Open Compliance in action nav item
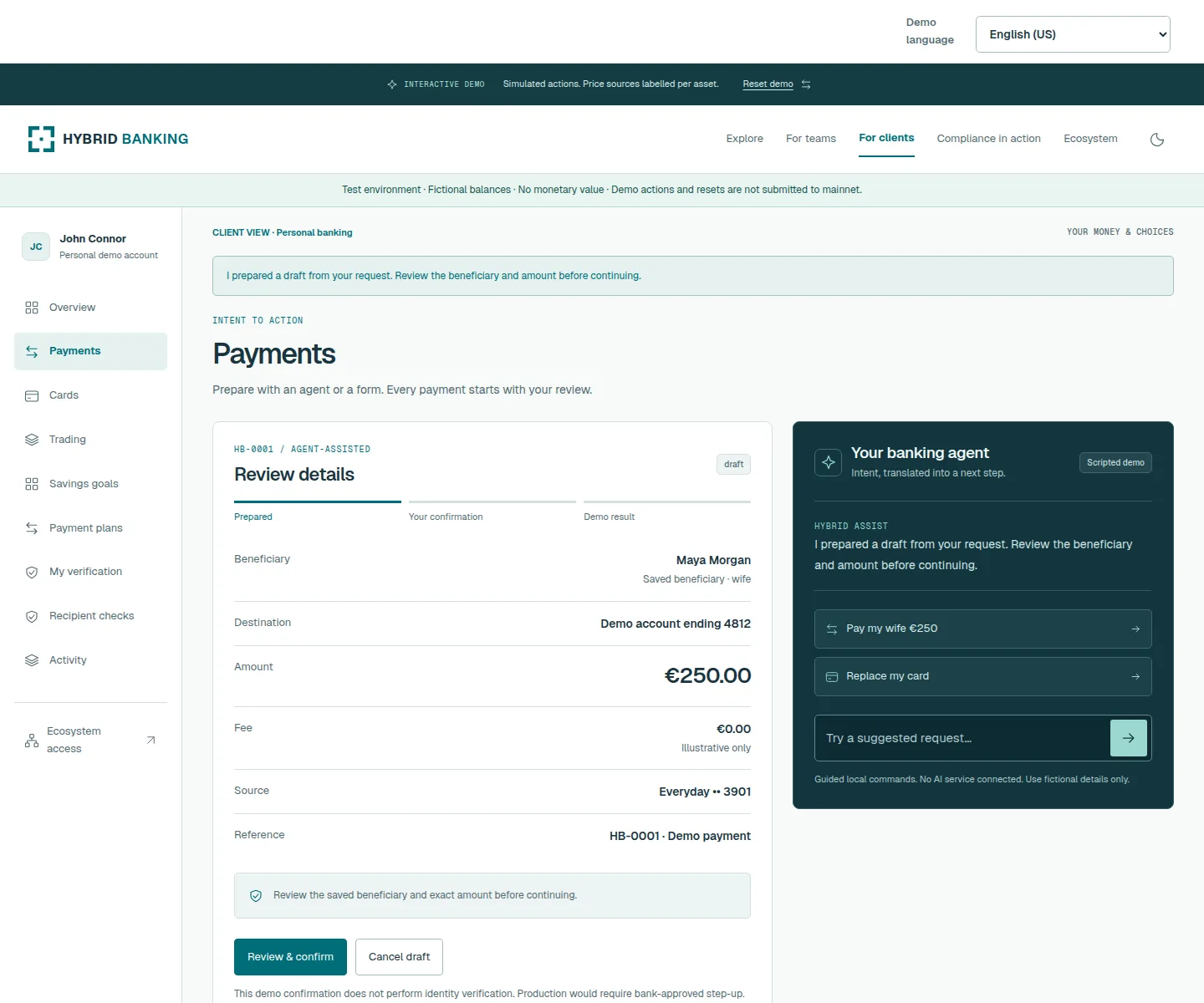Screen dimensions: 1204x1003 pyautogui.click(x=988, y=139)
